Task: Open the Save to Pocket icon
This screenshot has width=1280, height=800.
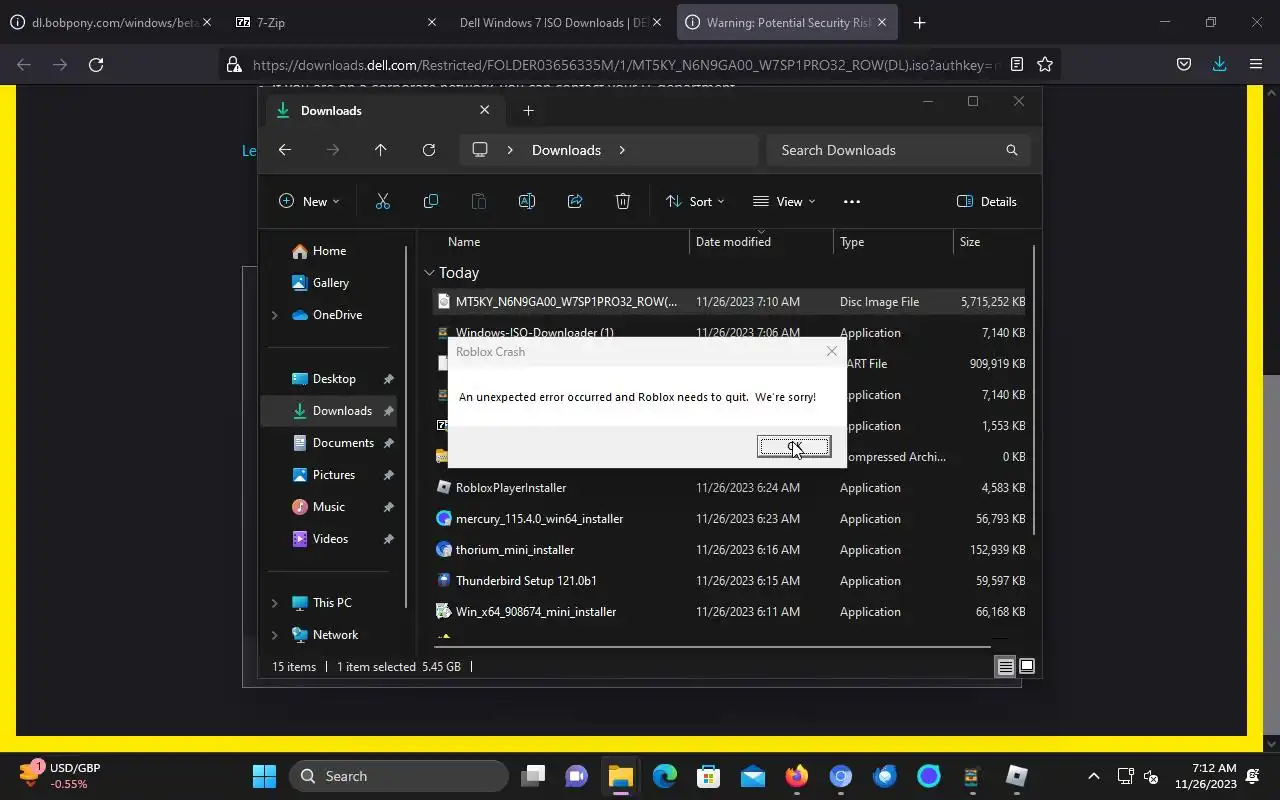Action: [1183, 64]
